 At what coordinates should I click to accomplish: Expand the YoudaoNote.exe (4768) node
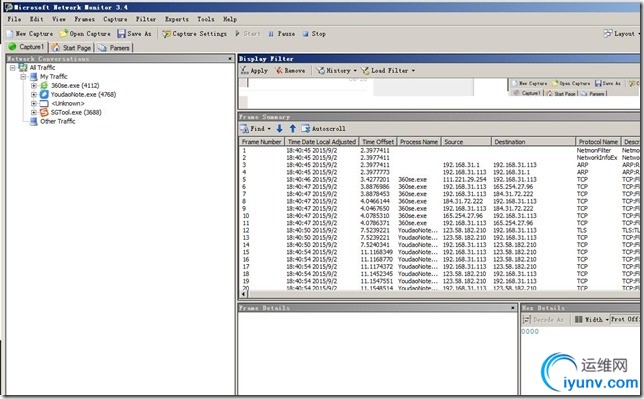34,95
